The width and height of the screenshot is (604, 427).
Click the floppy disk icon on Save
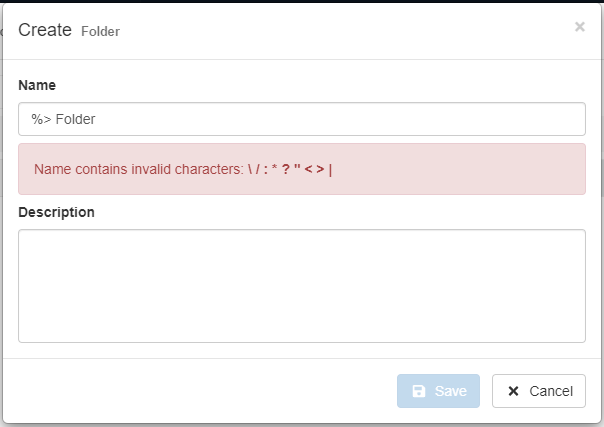click(419, 391)
